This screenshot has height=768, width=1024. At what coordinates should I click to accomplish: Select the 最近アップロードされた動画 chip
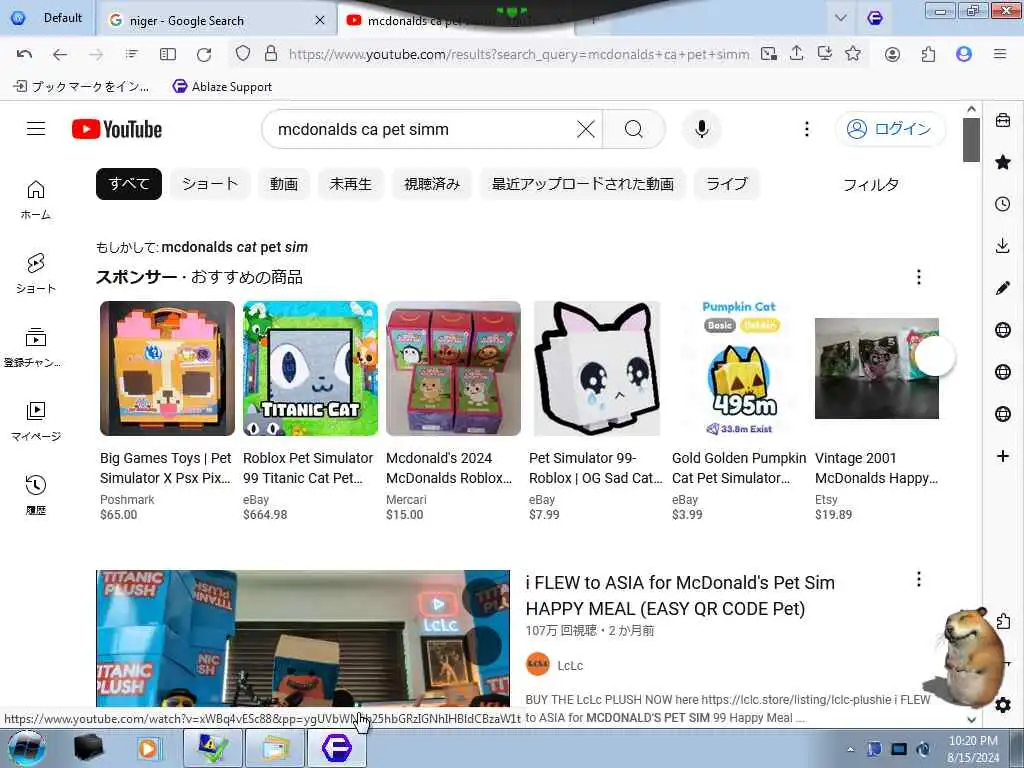(583, 184)
